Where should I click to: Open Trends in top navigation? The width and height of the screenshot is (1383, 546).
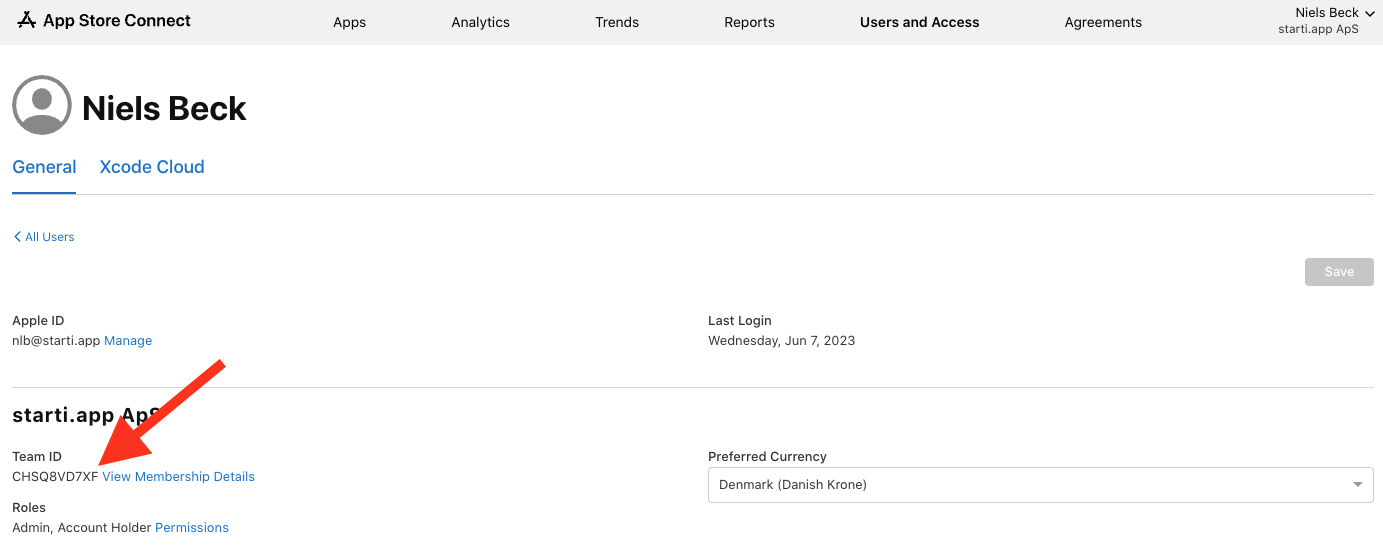click(x=617, y=22)
